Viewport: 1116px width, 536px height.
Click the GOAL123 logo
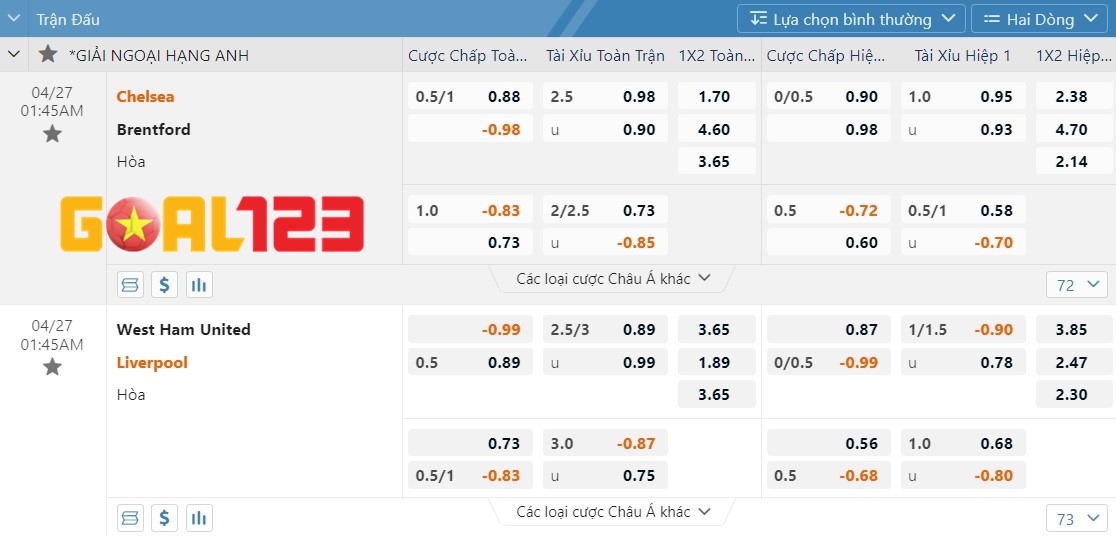212,224
